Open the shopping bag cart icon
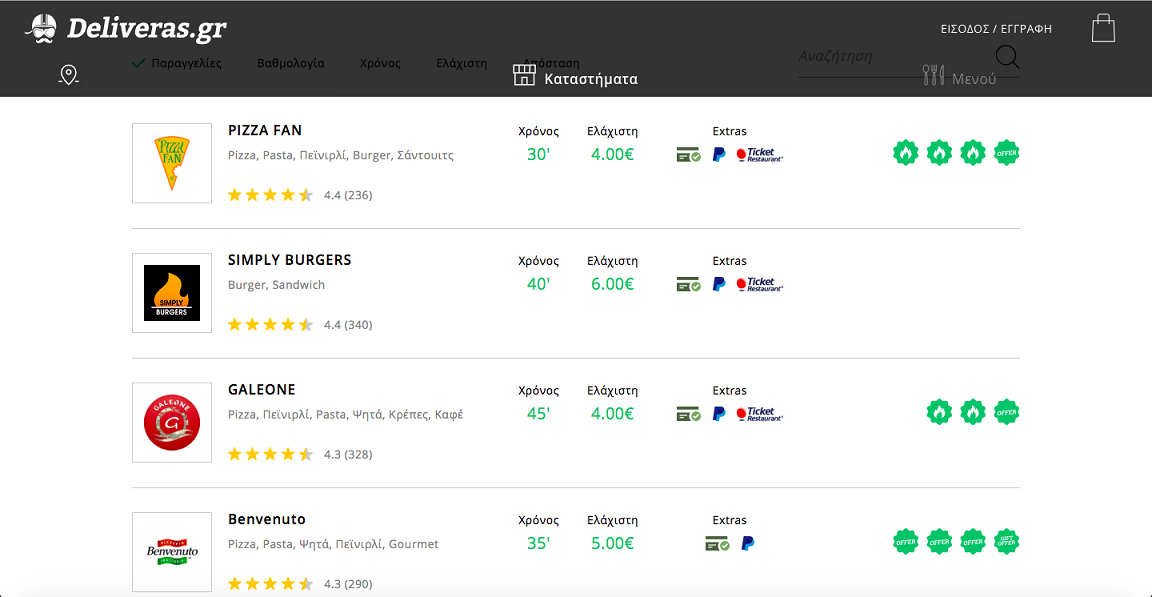1152x597 pixels. pyautogui.click(x=1103, y=28)
